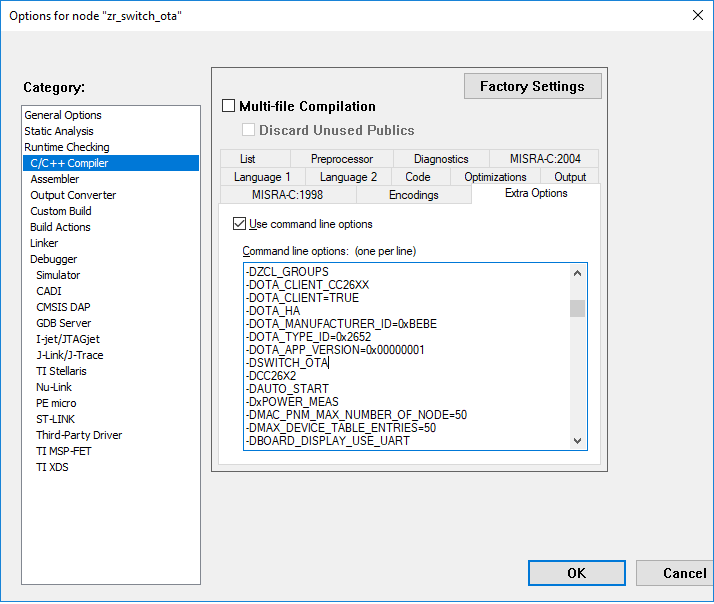Screen dimensions: 714x604
Task: Switch to the Preprocessor tab
Action: (x=341, y=159)
